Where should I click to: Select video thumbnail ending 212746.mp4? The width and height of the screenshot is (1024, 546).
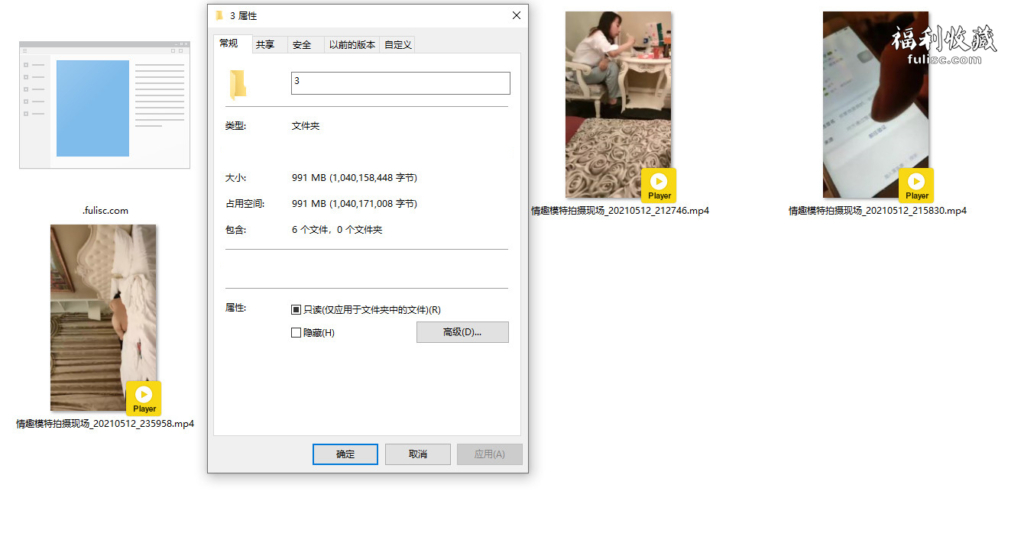pyautogui.click(x=618, y=104)
